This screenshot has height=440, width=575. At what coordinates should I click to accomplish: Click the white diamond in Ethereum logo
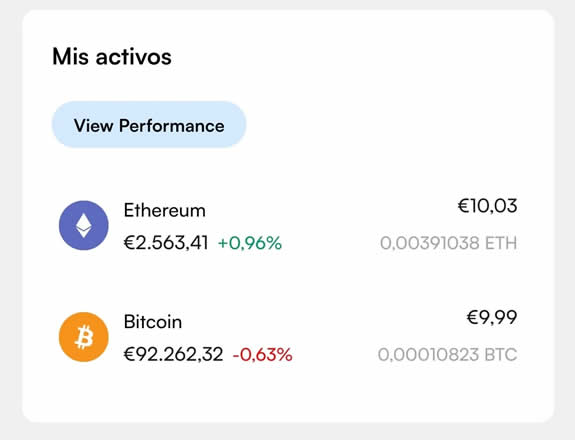[x=84, y=225]
